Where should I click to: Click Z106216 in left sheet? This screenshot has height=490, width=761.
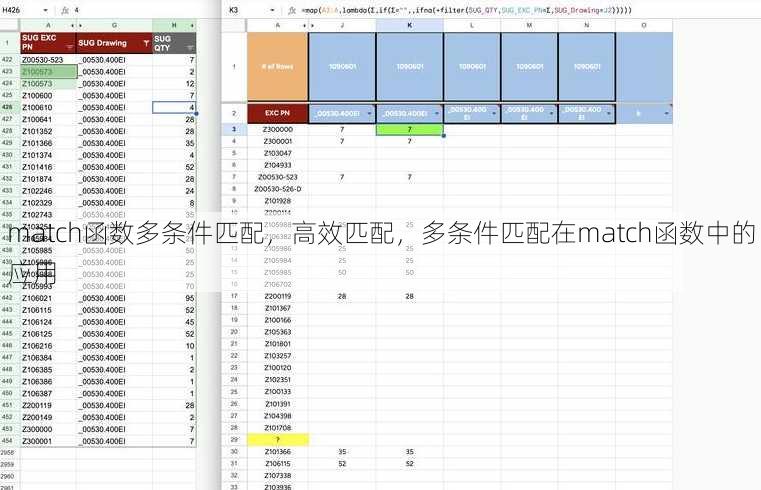[x=37, y=346]
